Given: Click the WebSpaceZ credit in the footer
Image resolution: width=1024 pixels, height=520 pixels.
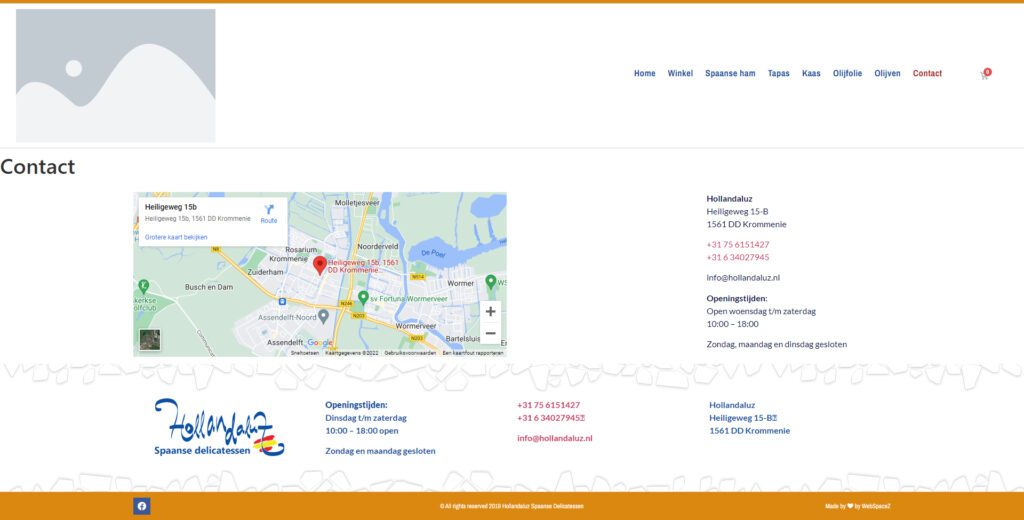Looking at the screenshot, I should click(x=876, y=506).
